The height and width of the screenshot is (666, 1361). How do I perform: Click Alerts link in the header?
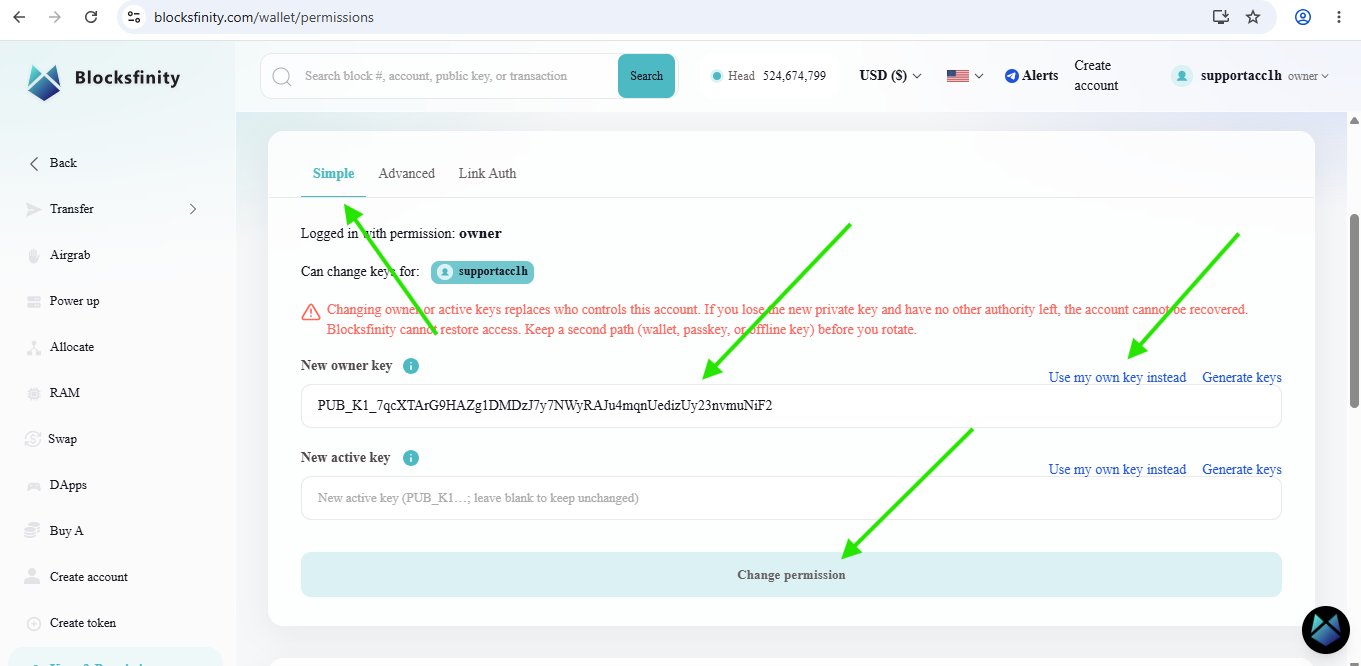pos(1040,76)
